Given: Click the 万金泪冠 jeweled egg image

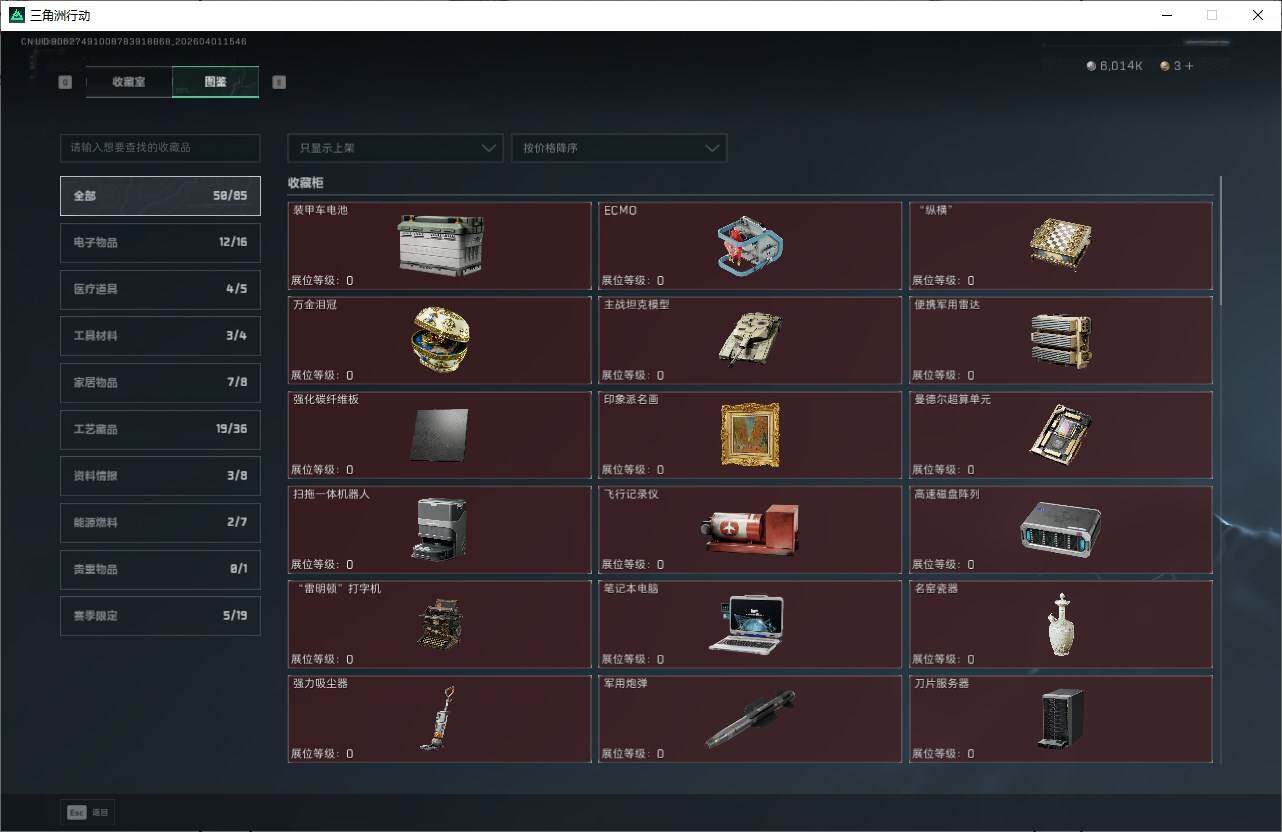Looking at the screenshot, I should coord(440,339).
